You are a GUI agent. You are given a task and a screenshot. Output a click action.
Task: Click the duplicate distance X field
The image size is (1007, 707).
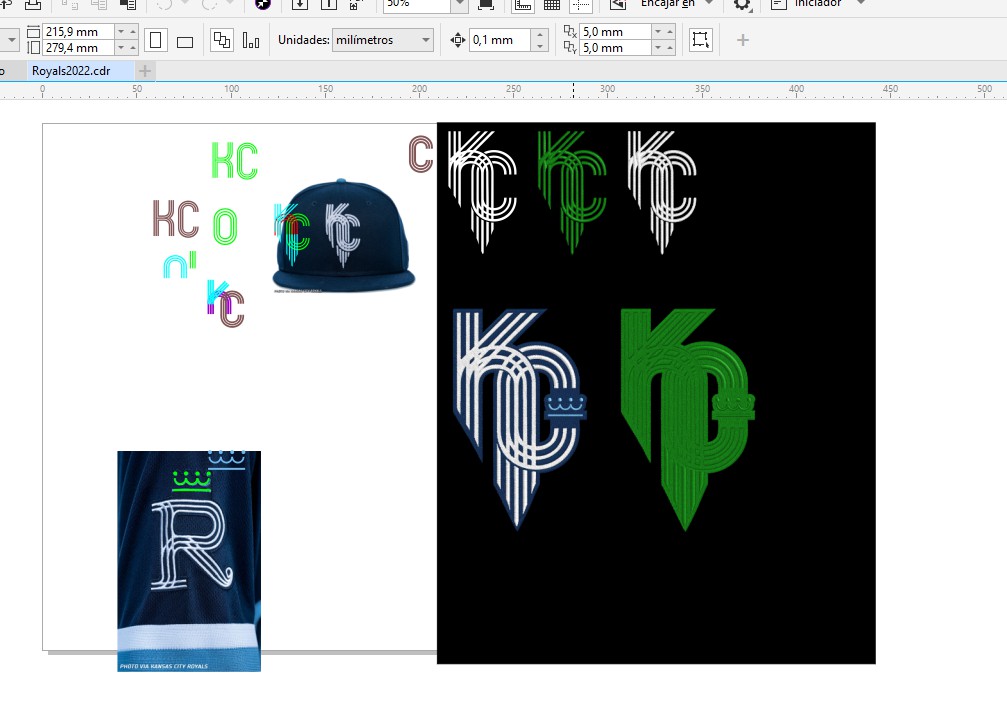click(x=615, y=31)
